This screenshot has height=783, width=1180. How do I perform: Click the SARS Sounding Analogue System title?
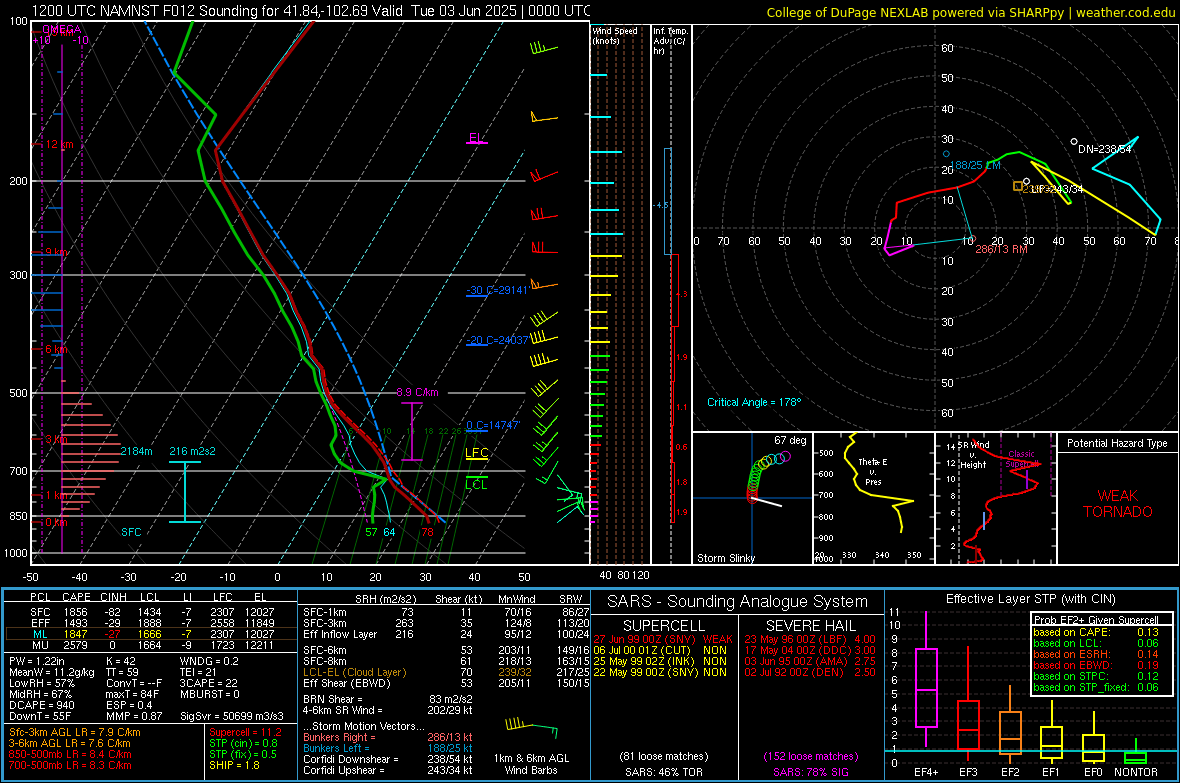[x=738, y=602]
